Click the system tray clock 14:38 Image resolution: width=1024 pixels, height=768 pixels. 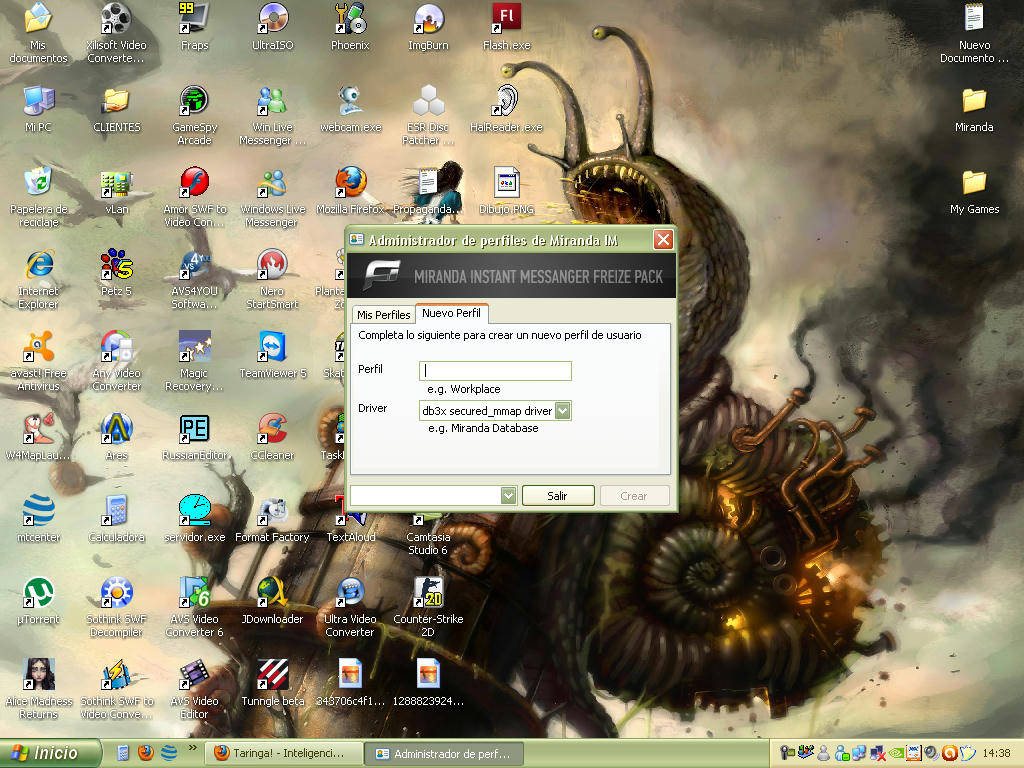point(996,753)
